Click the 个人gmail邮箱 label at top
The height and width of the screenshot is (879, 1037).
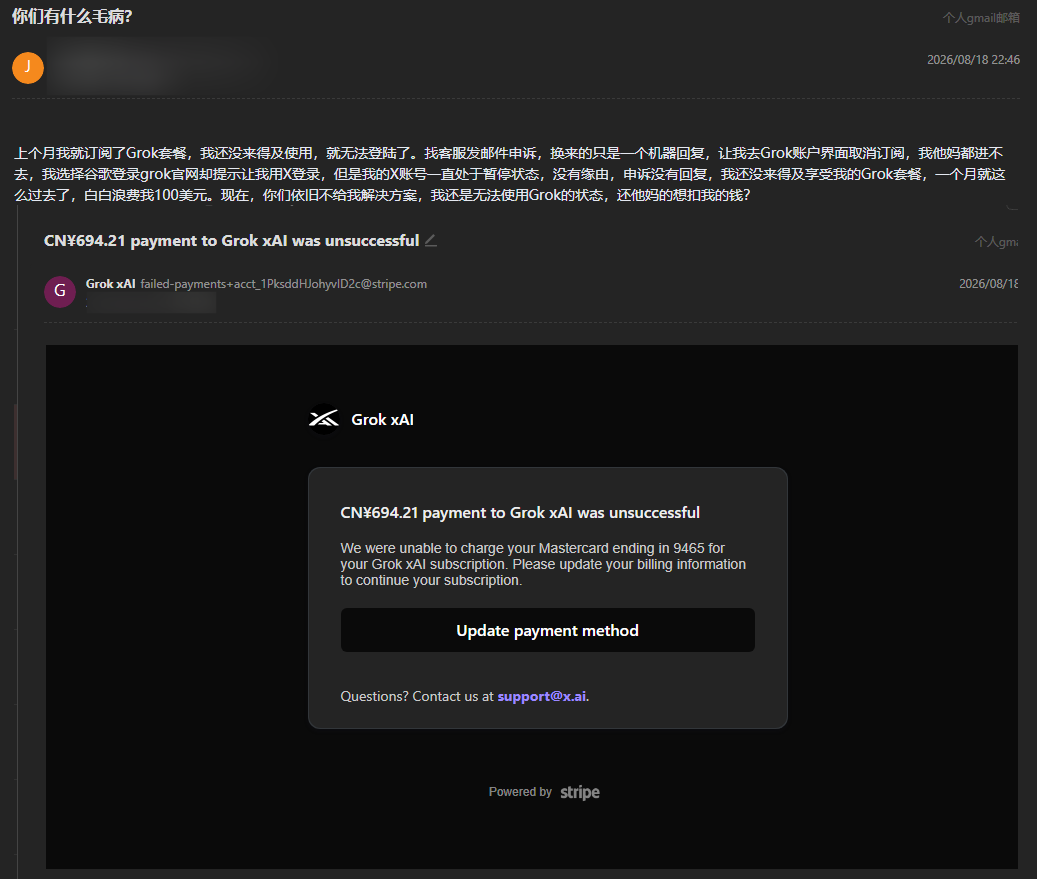(981, 18)
